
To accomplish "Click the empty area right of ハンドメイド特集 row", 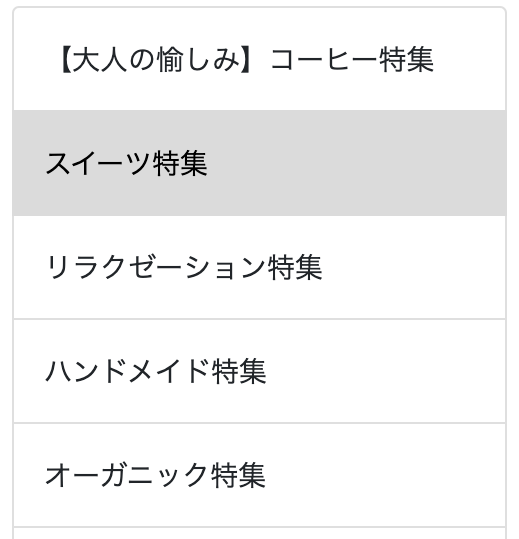I will pos(385,371).
